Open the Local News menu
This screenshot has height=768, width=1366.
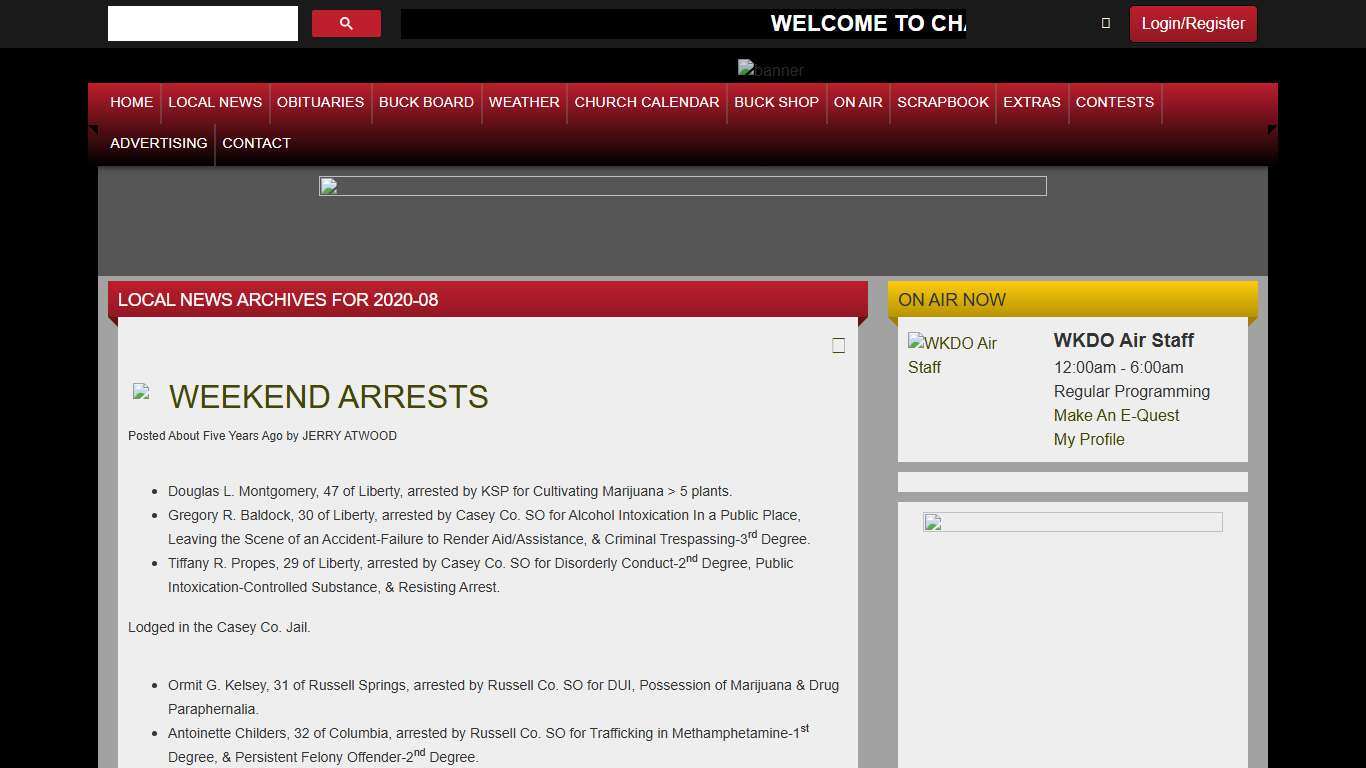click(215, 102)
